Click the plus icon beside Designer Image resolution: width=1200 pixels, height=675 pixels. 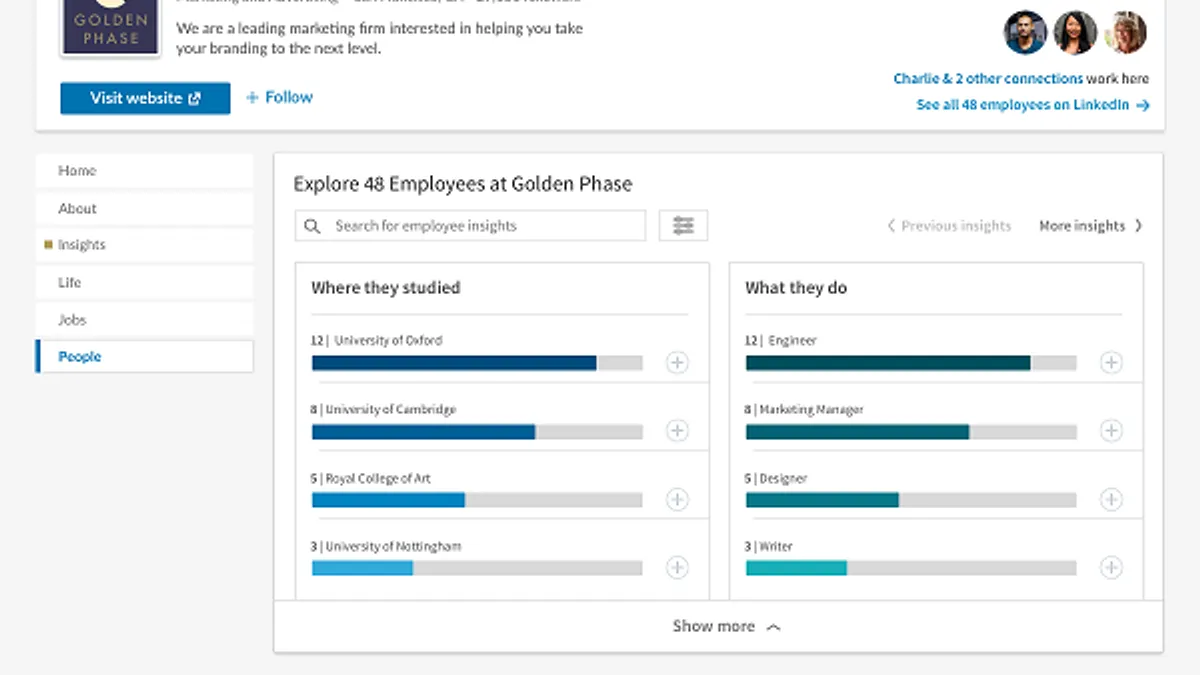(x=1111, y=499)
